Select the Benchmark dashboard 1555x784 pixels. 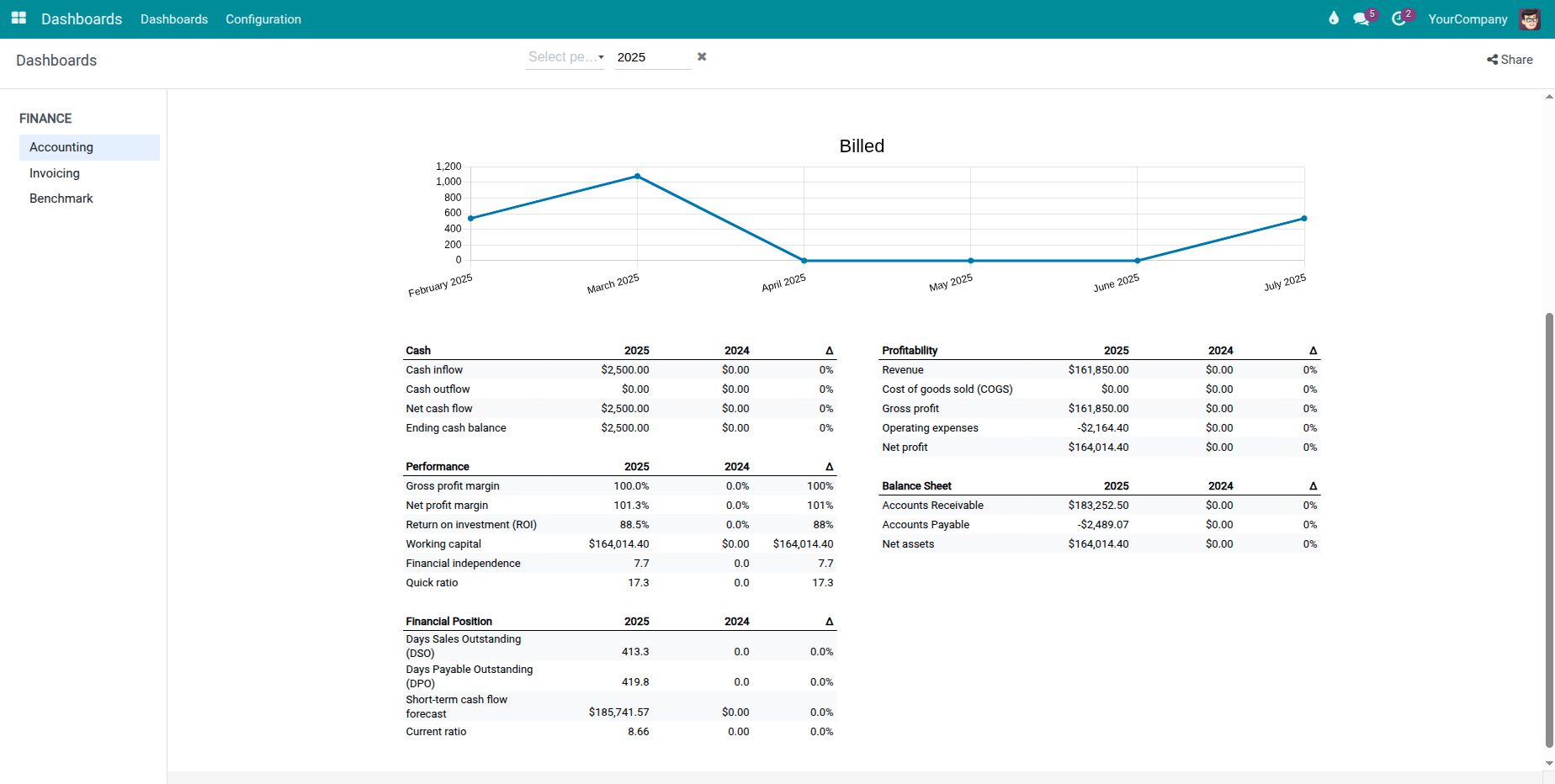tap(61, 198)
